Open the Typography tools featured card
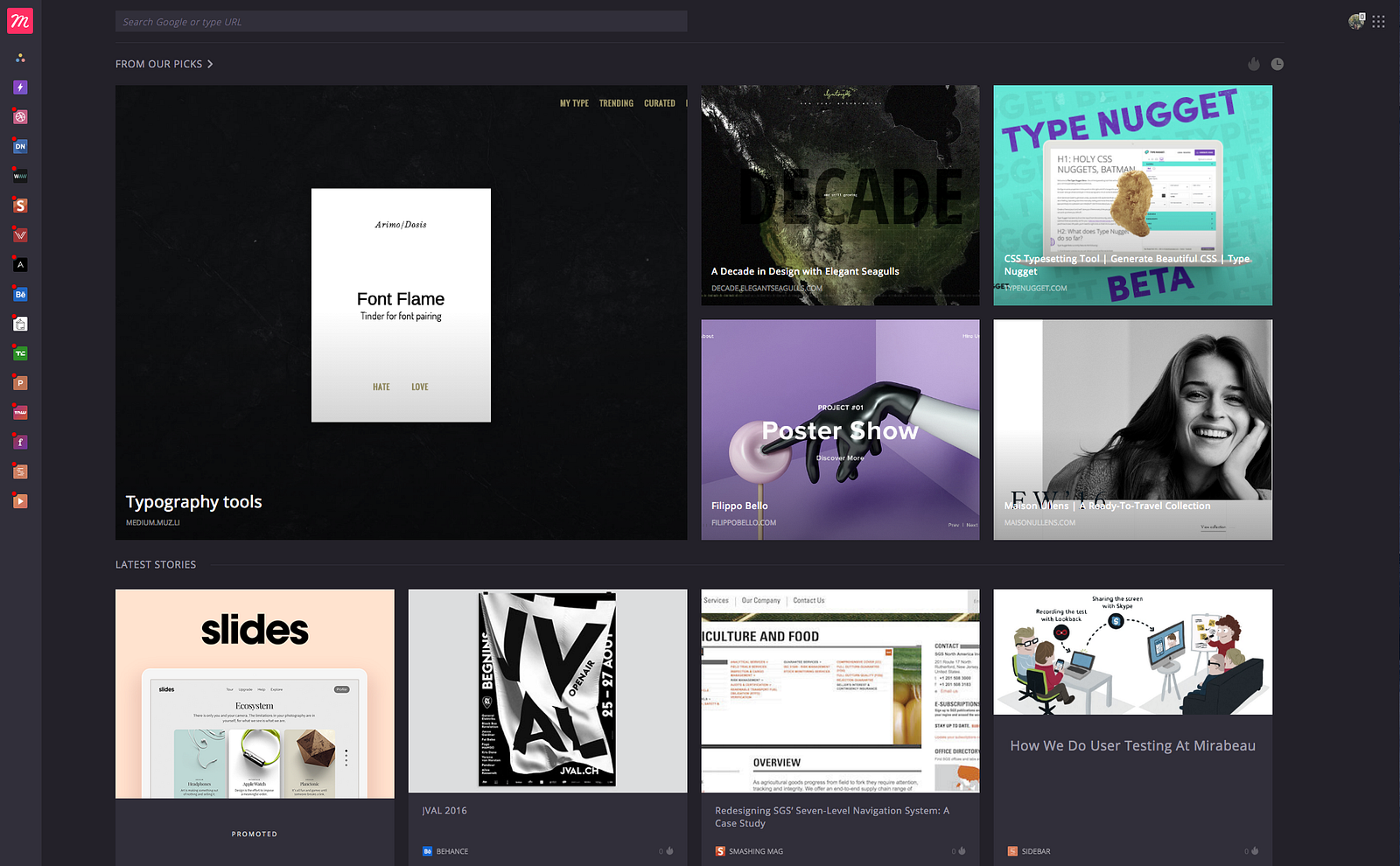 pos(401,312)
